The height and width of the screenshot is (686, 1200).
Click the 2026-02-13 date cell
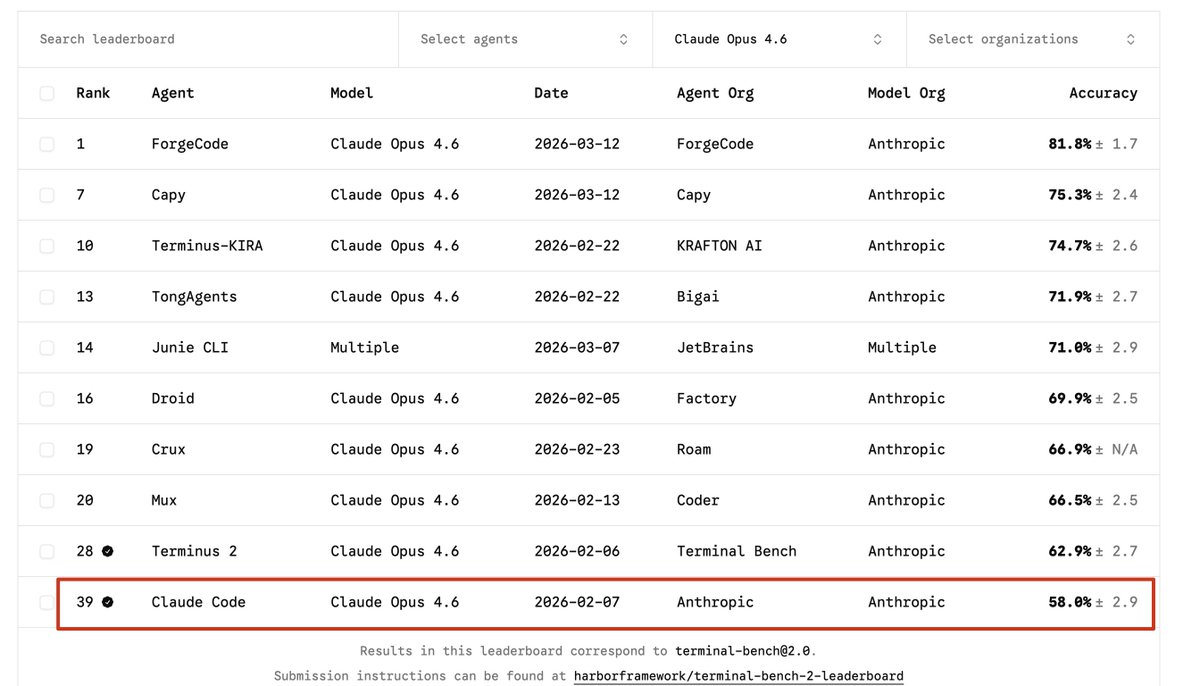(577, 501)
